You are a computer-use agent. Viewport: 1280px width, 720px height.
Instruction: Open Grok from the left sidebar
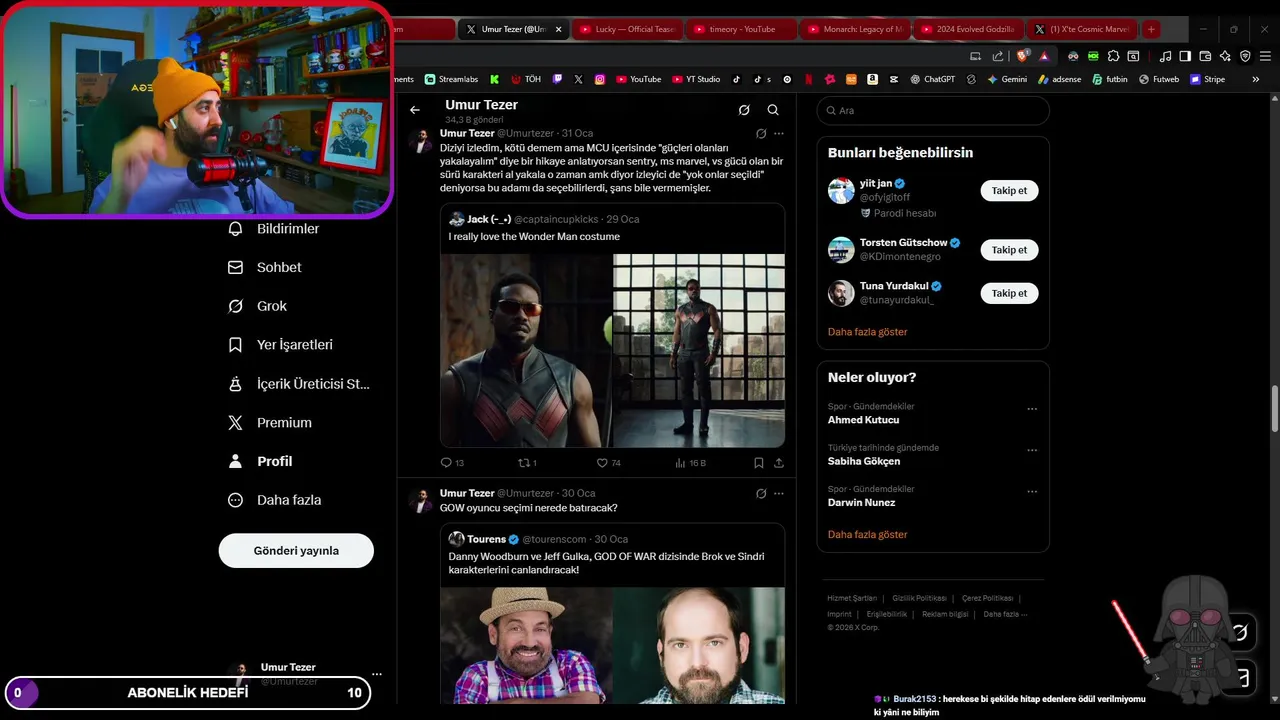click(258, 306)
